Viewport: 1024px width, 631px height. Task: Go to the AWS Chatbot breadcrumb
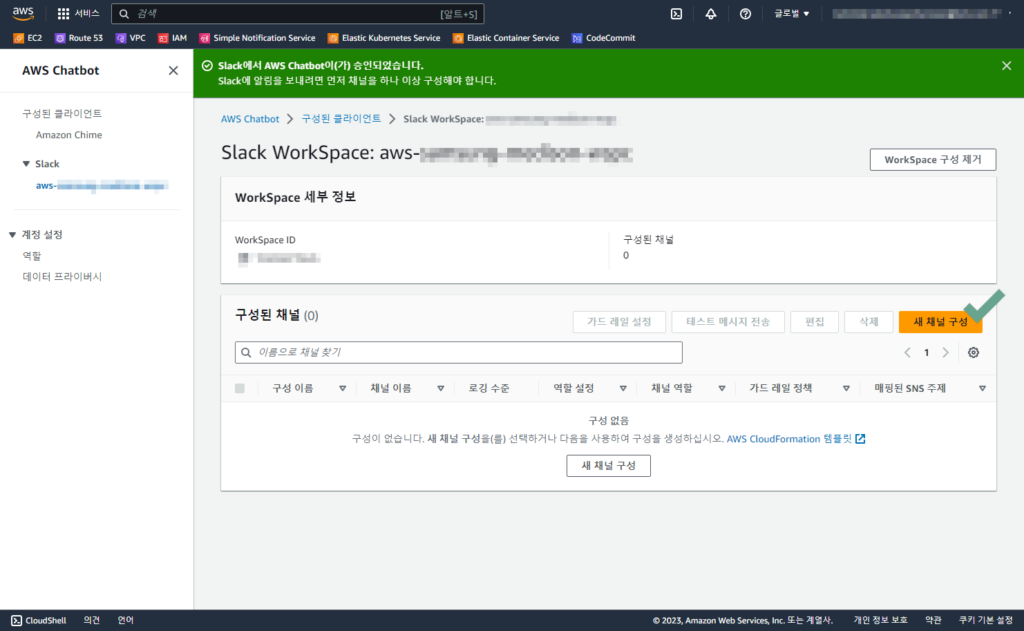(249, 119)
